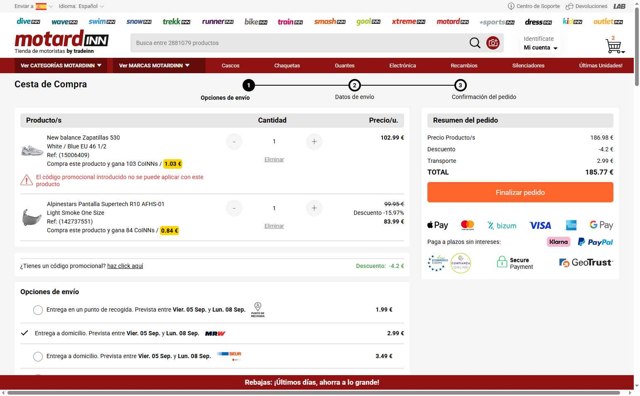
Task: Open the traininn store logo
Action: point(290,22)
